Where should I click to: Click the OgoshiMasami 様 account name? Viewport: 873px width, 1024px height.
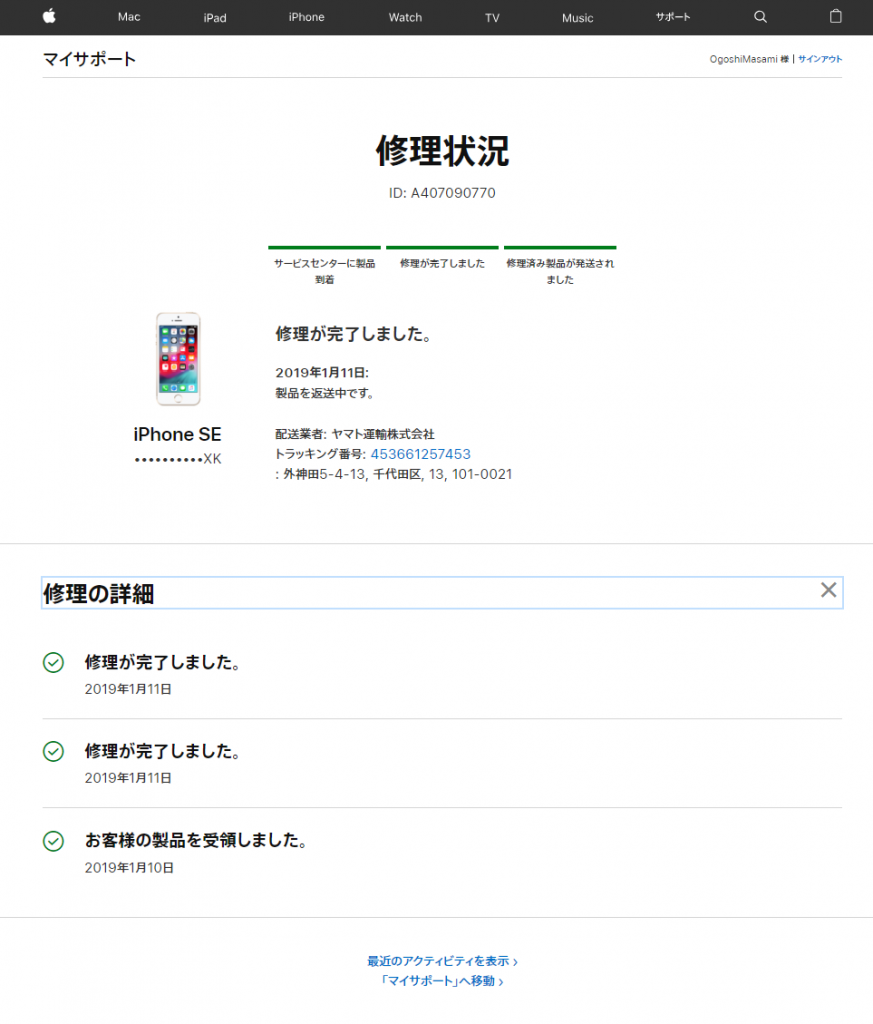pos(749,59)
